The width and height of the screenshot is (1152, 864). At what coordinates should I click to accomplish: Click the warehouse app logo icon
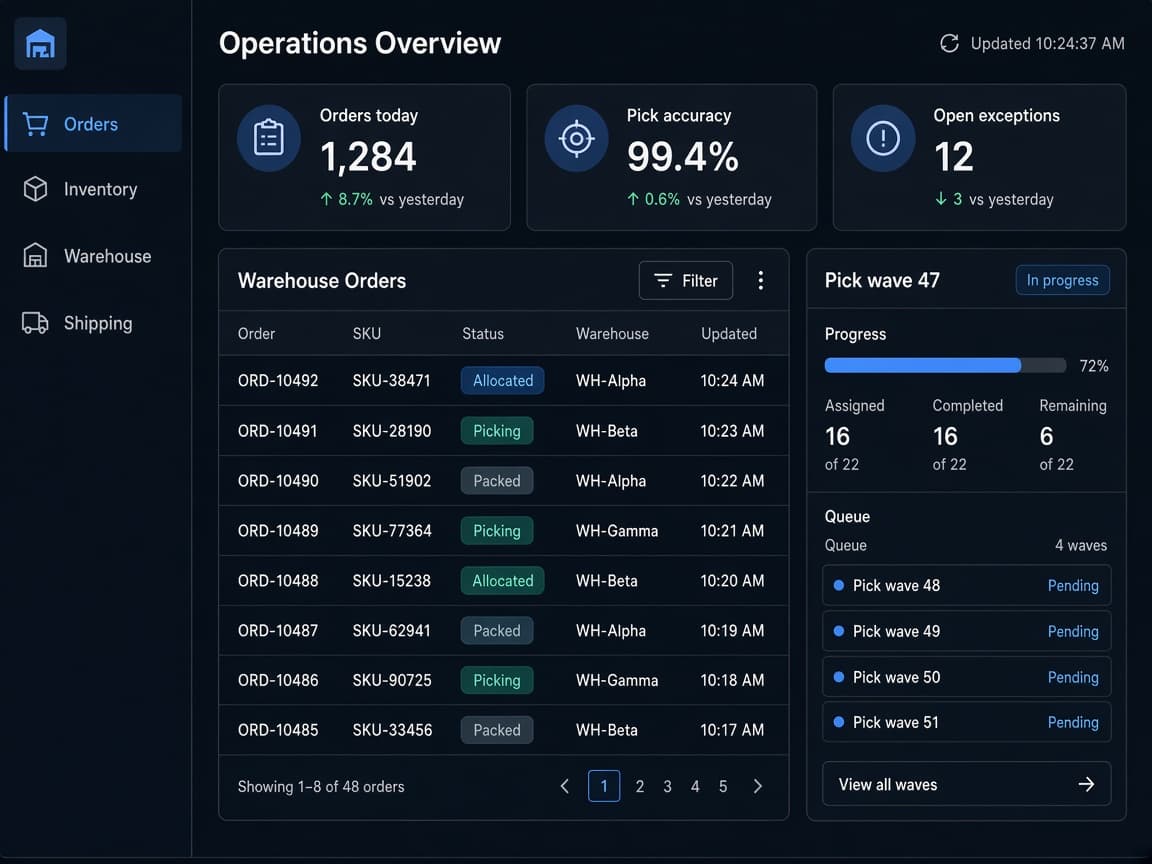click(x=40, y=43)
